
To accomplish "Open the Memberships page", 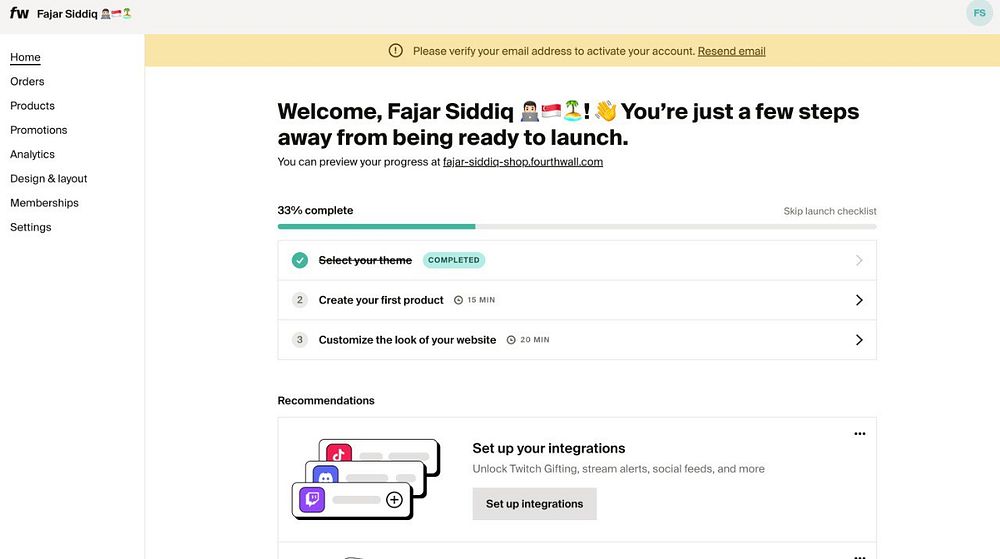I will [44, 203].
